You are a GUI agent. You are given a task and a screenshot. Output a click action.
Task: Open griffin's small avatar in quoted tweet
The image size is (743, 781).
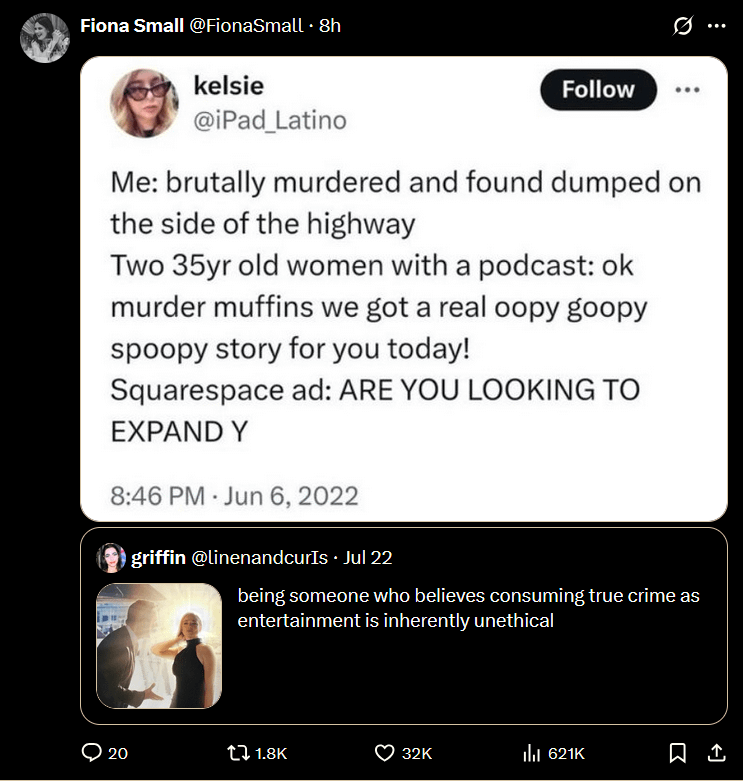tap(111, 557)
